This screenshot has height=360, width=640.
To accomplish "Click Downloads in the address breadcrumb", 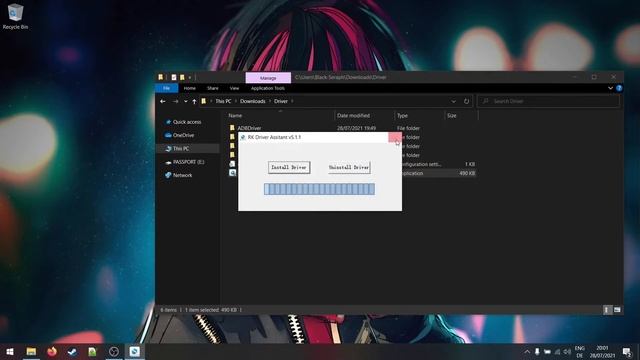I will point(253,101).
